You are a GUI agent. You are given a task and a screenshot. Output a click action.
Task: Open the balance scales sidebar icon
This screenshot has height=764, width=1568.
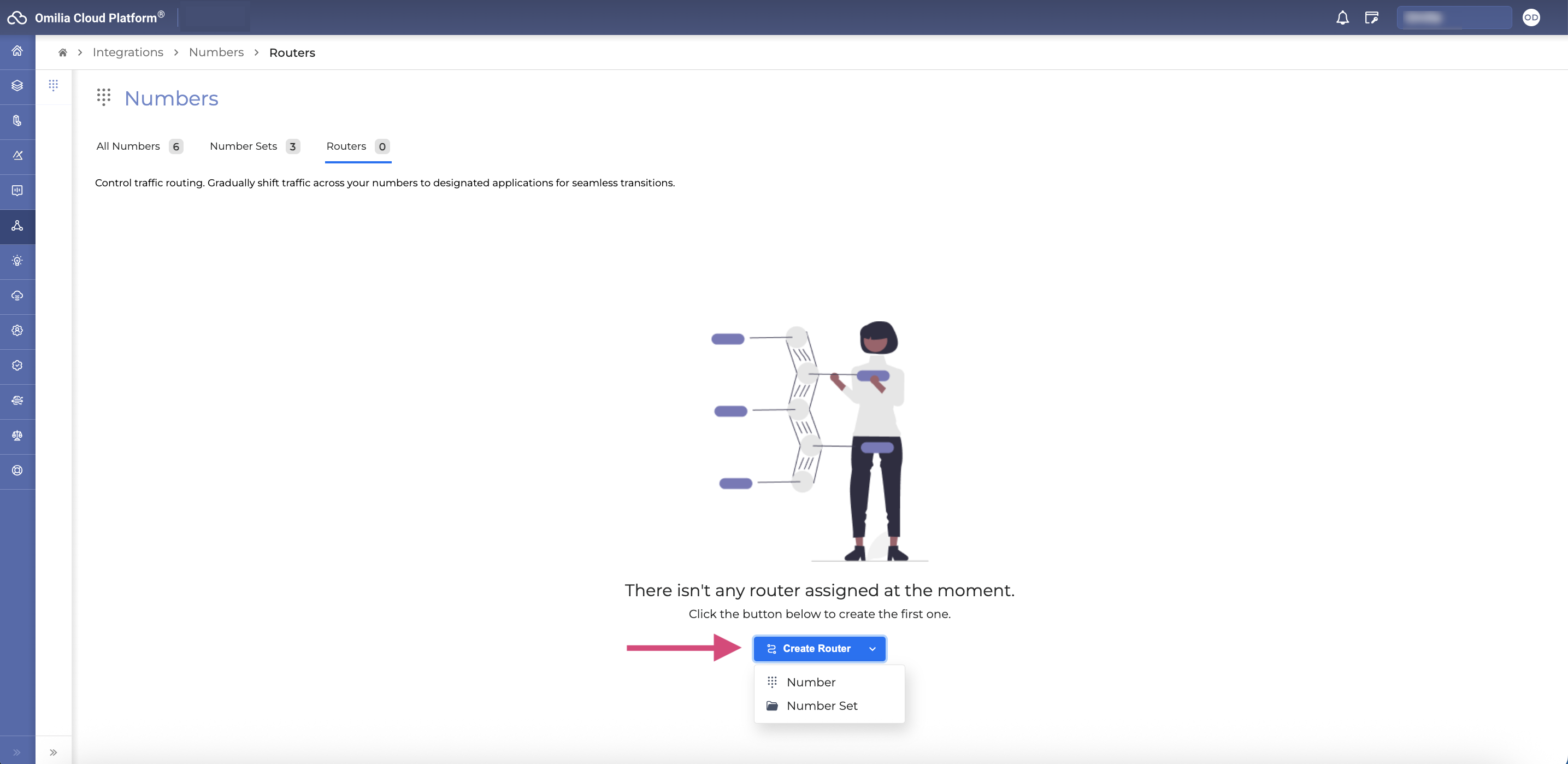click(17, 435)
